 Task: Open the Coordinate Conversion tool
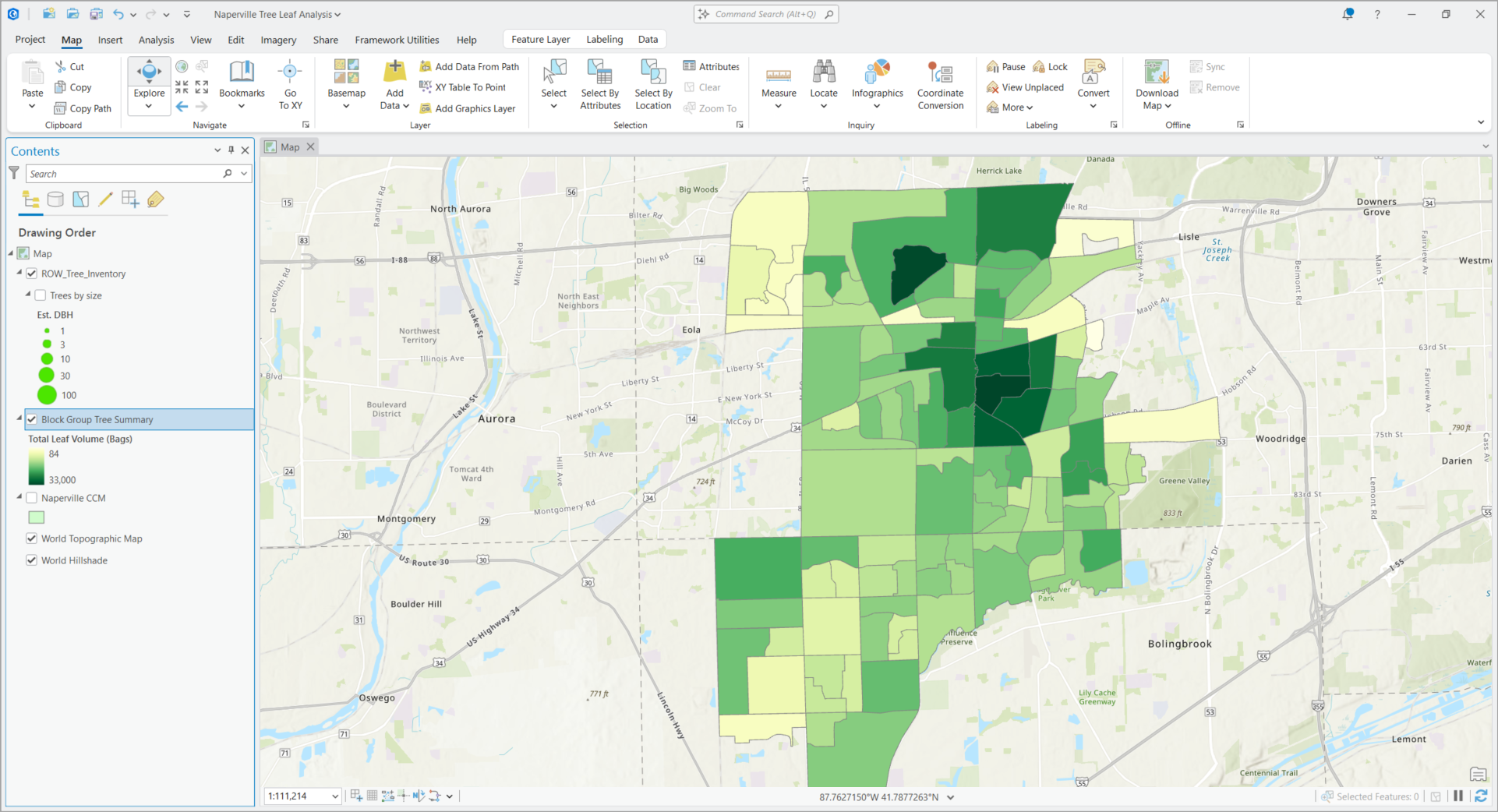pos(940,85)
